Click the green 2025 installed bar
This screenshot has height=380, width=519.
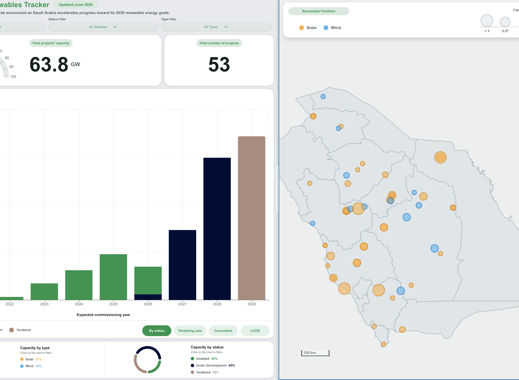tap(113, 277)
